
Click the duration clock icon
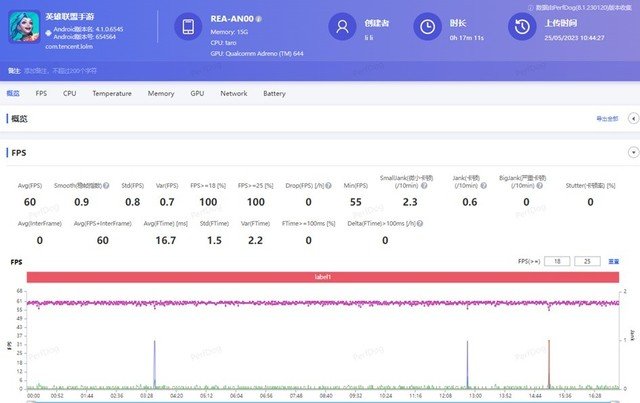coord(427,27)
